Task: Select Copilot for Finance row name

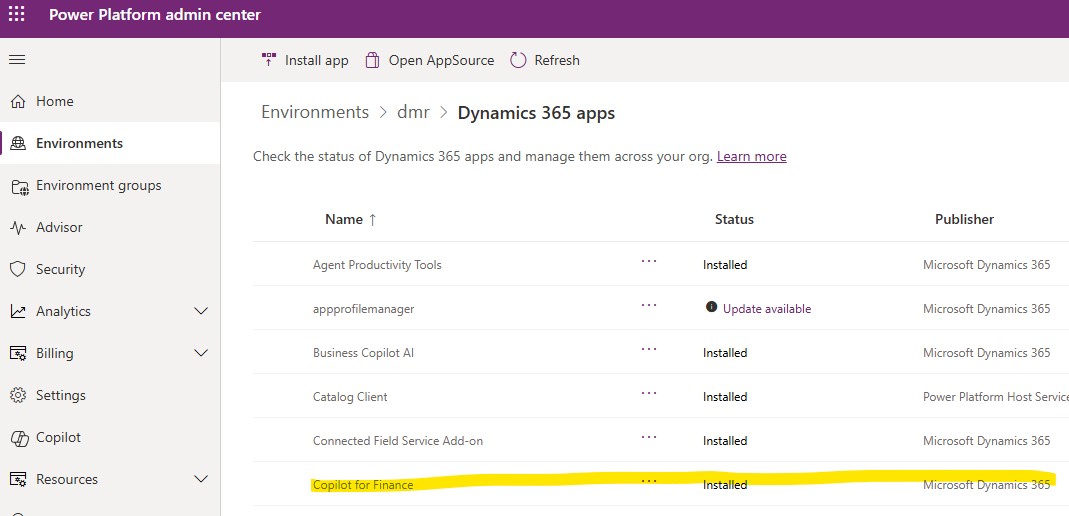Action: (x=363, y=485)
